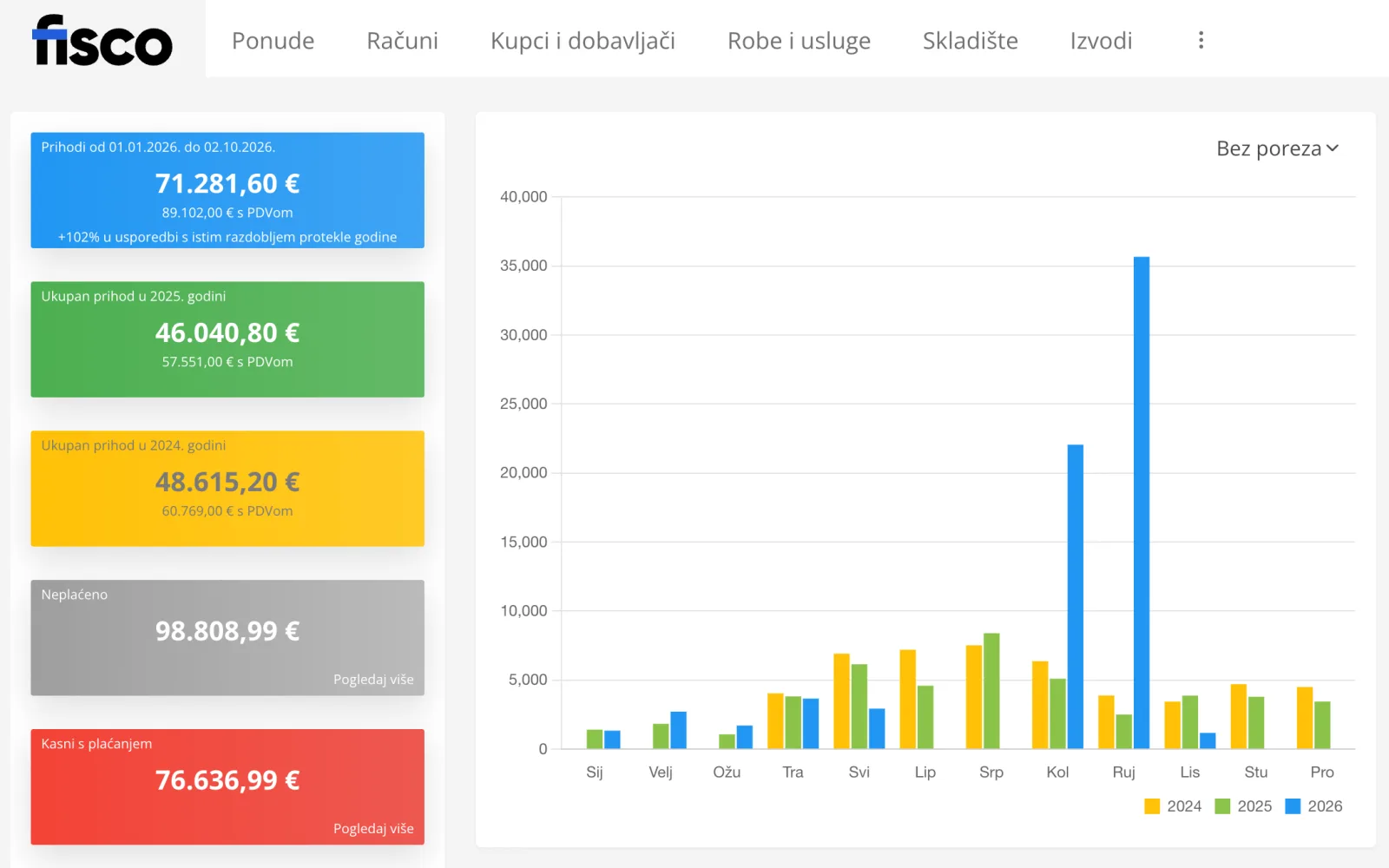Toggle the 2024 legend swatch

tap(1152, 806)
